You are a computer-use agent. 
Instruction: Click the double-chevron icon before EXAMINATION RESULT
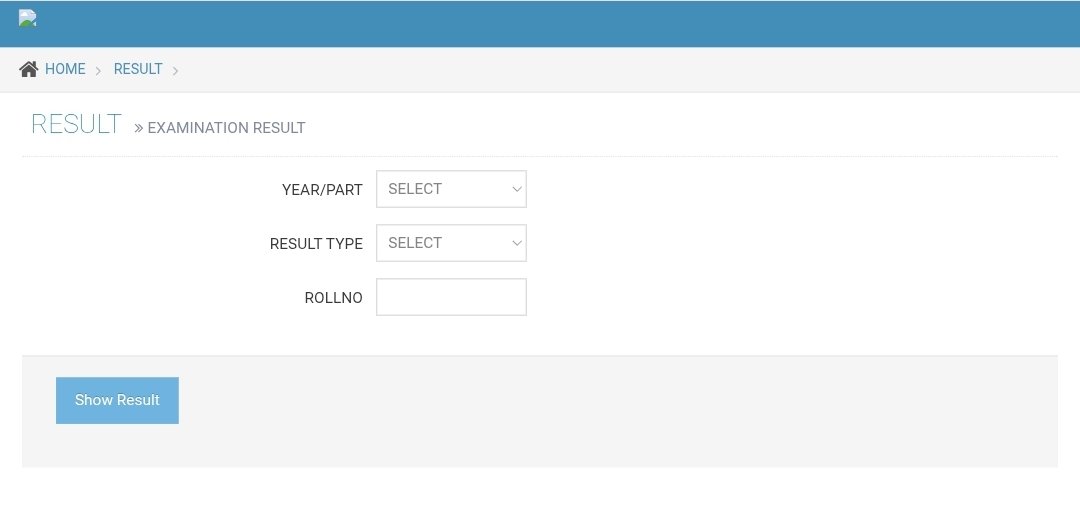(139, 128)
